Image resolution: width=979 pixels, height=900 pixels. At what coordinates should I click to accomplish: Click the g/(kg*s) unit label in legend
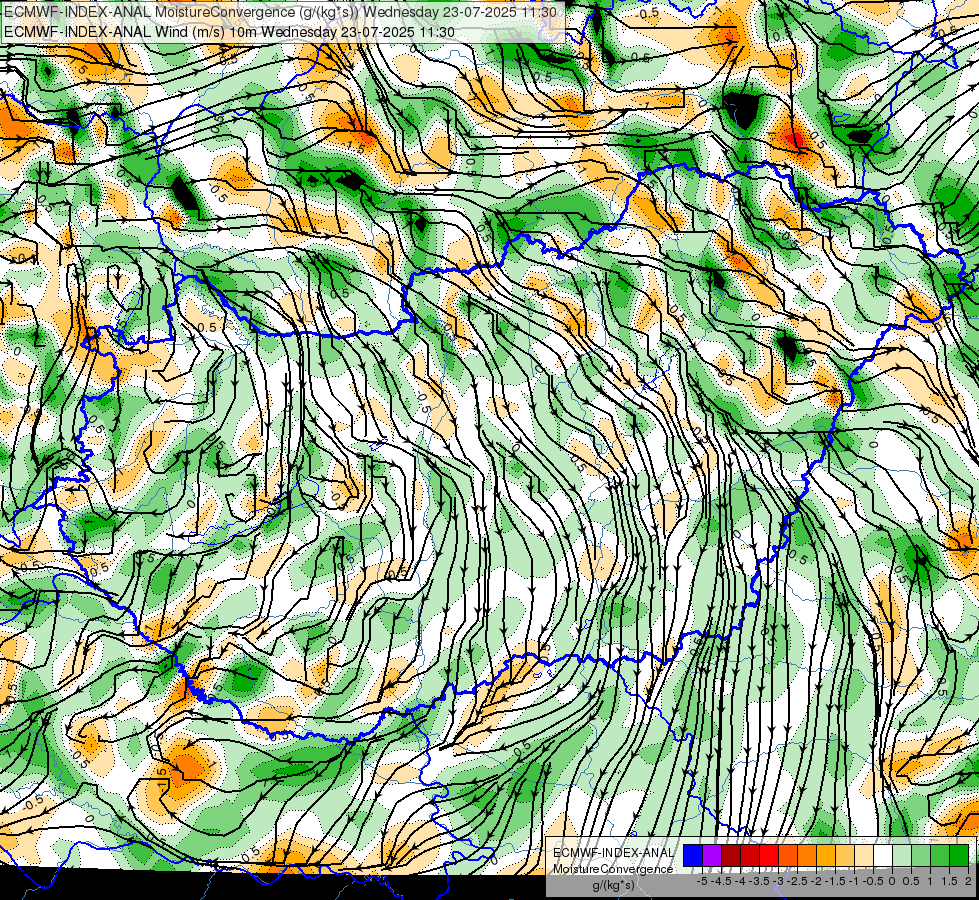613,885
